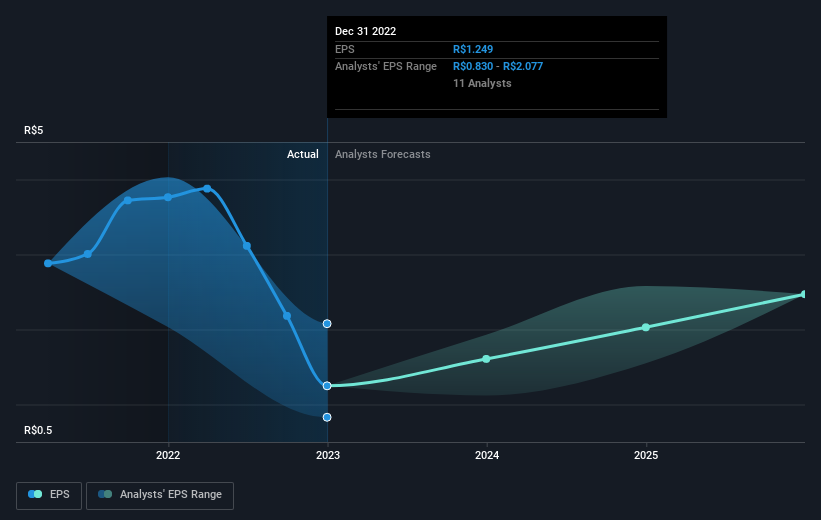
Task: Click the EPS point at the steep mid-2022 drop
Action: (x=247, y=246)
